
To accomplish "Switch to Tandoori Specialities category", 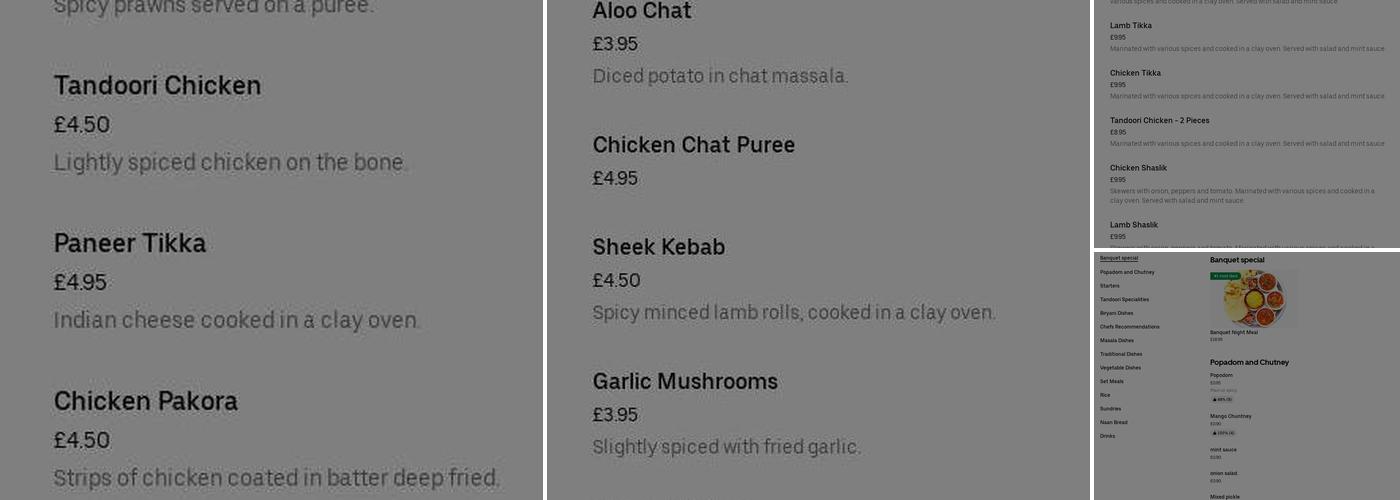I will 1124,299.
